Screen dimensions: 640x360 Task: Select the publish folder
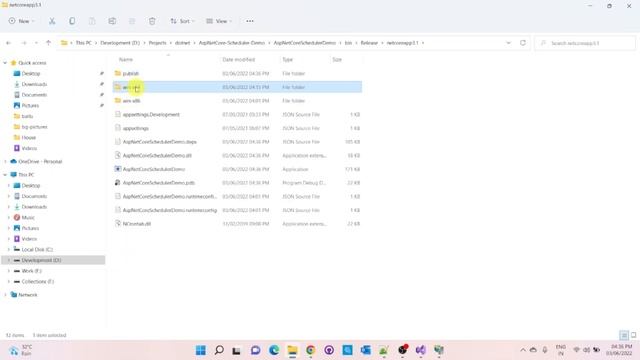(x=237, y=73)
